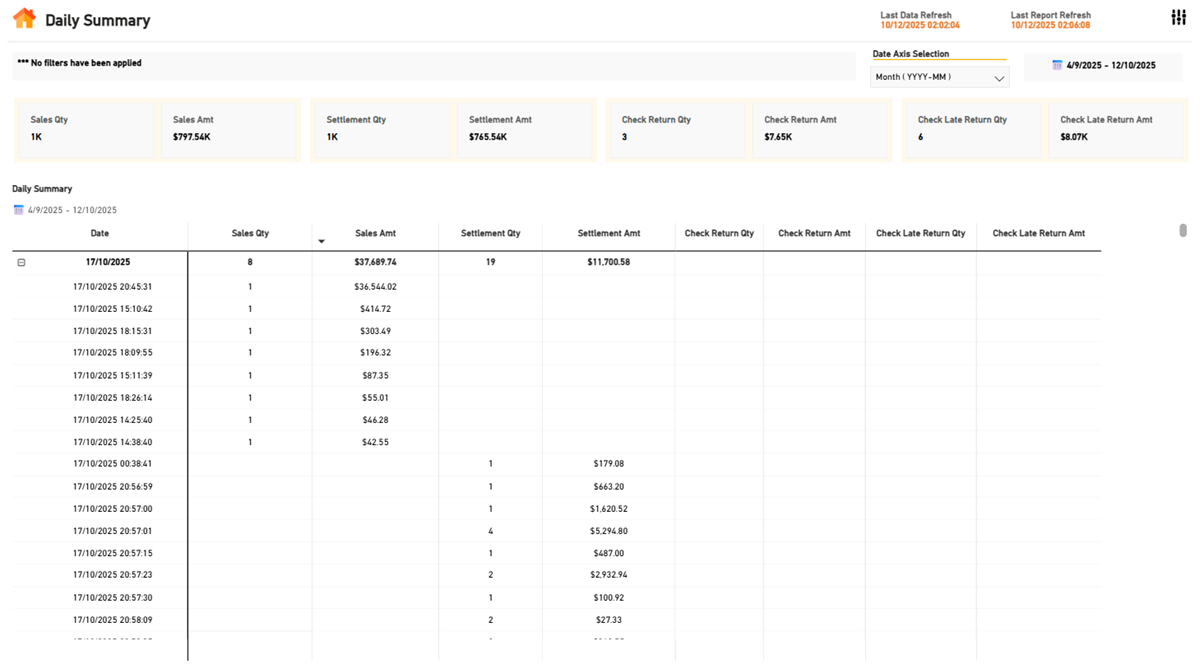Click the 'No filters have been applied' text
The height and width of the screenshot is (664, 1204).
(x=80, y=63)
